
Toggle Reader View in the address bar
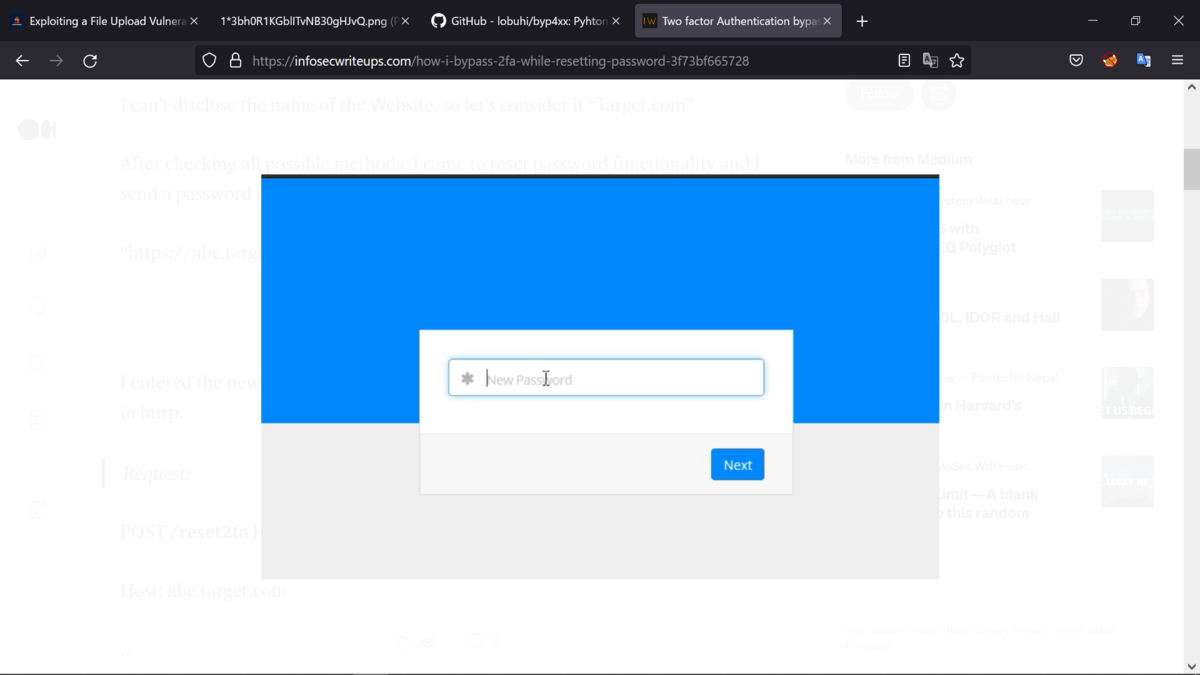904,60
